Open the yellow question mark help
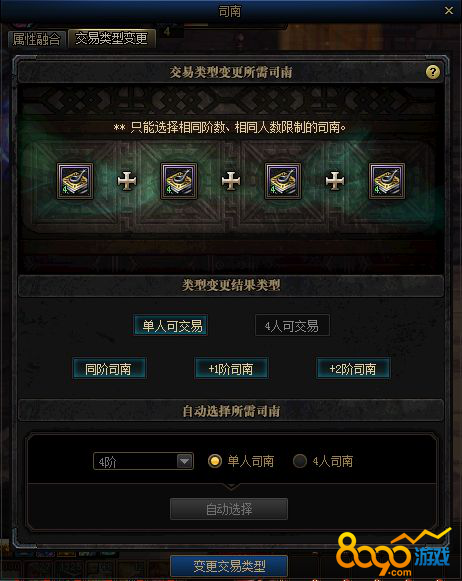 point(433,72)
